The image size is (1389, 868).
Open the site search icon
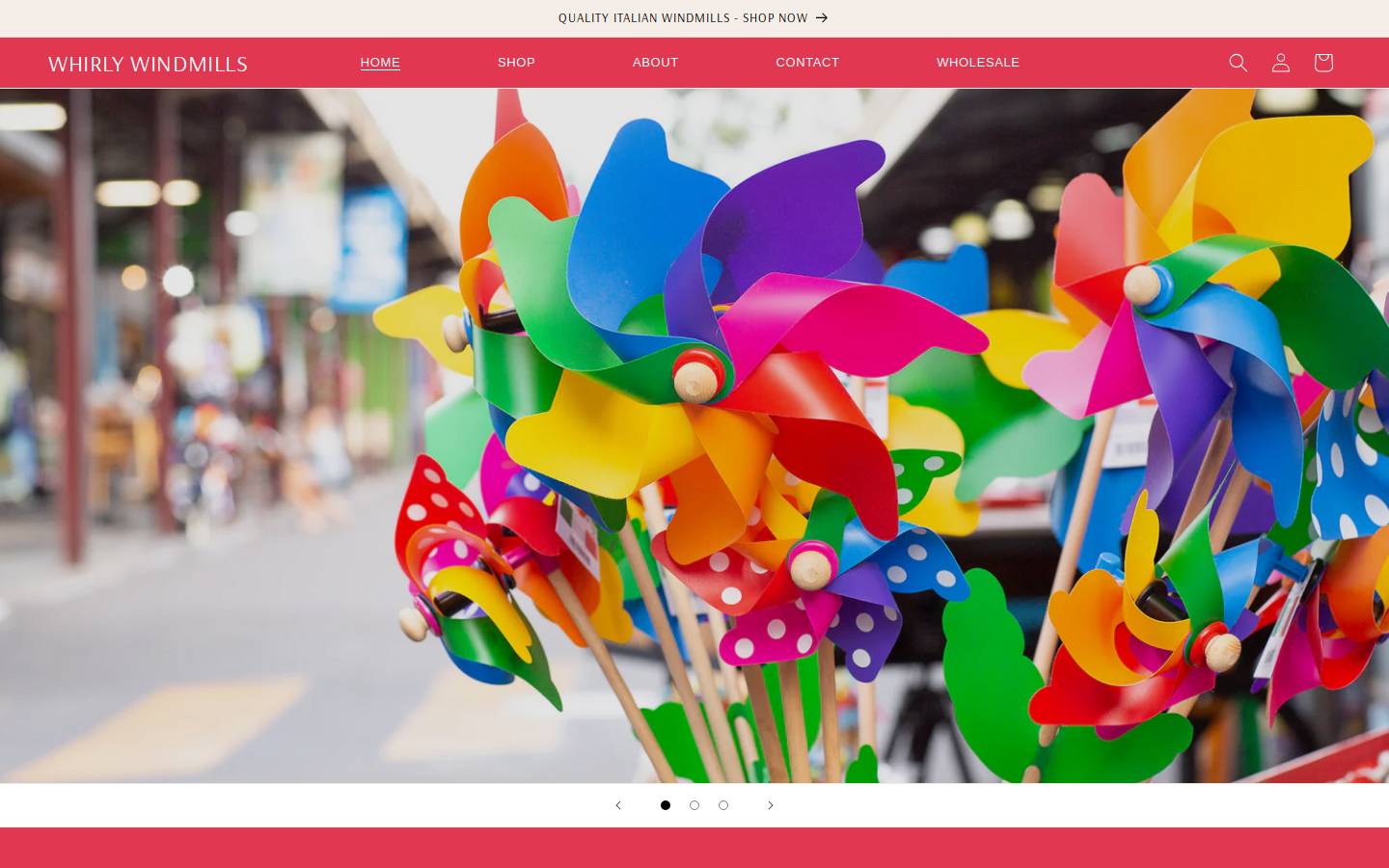1238,63
